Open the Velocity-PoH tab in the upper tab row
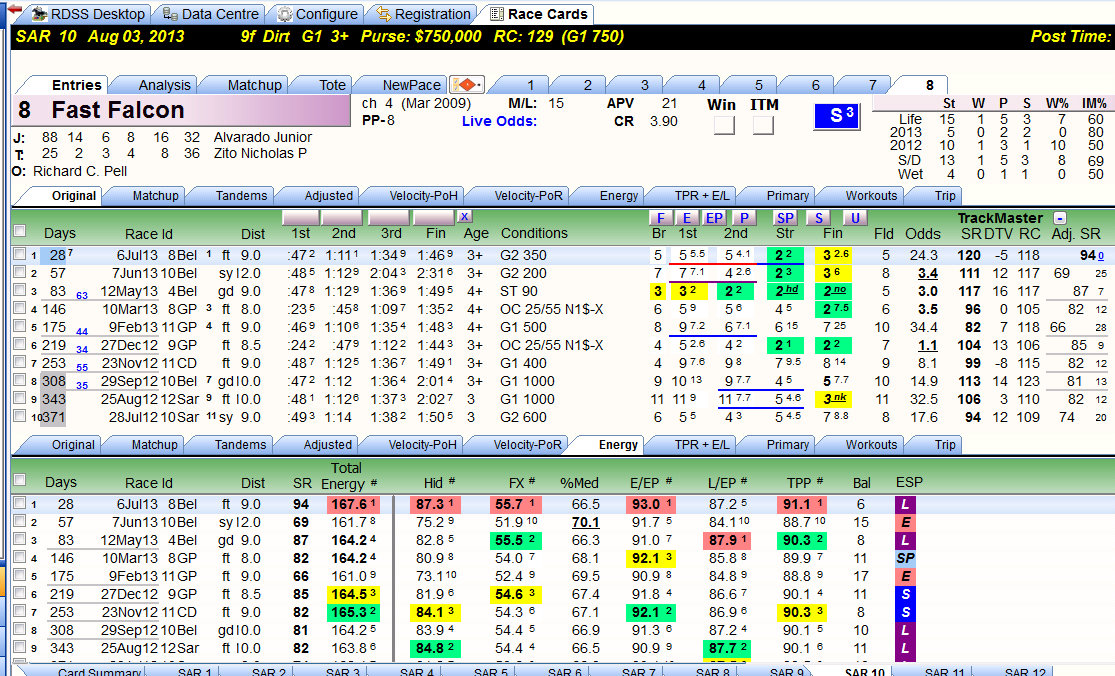1115x676 pixels. click(423, 195)
